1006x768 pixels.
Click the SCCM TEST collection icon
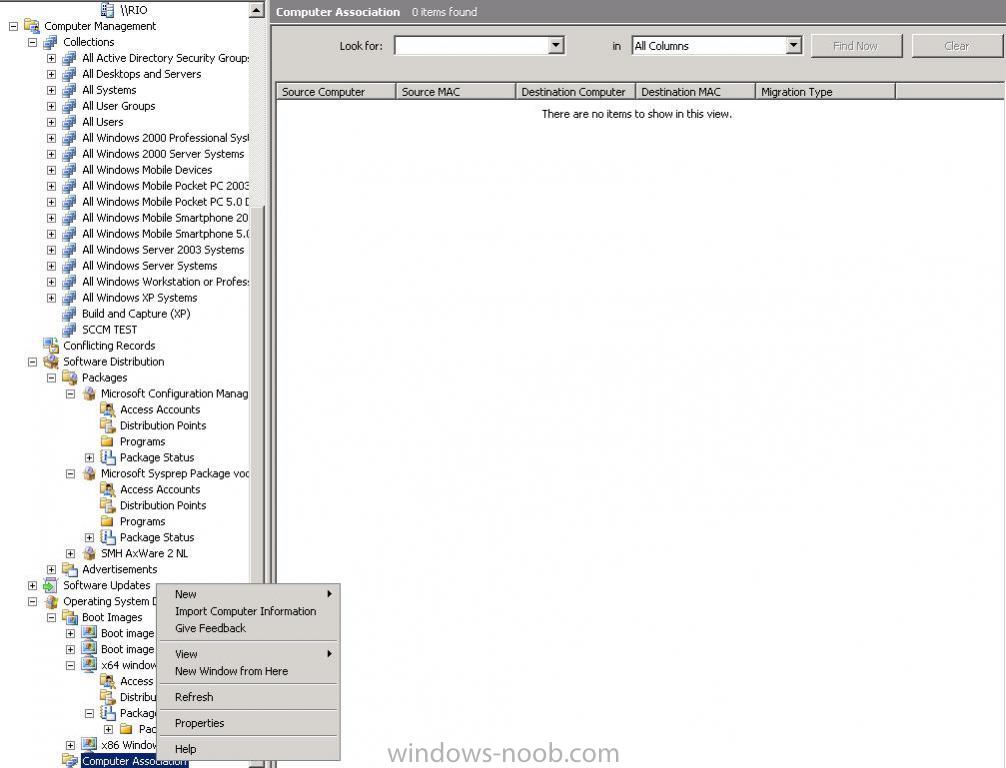click(69, 330)
